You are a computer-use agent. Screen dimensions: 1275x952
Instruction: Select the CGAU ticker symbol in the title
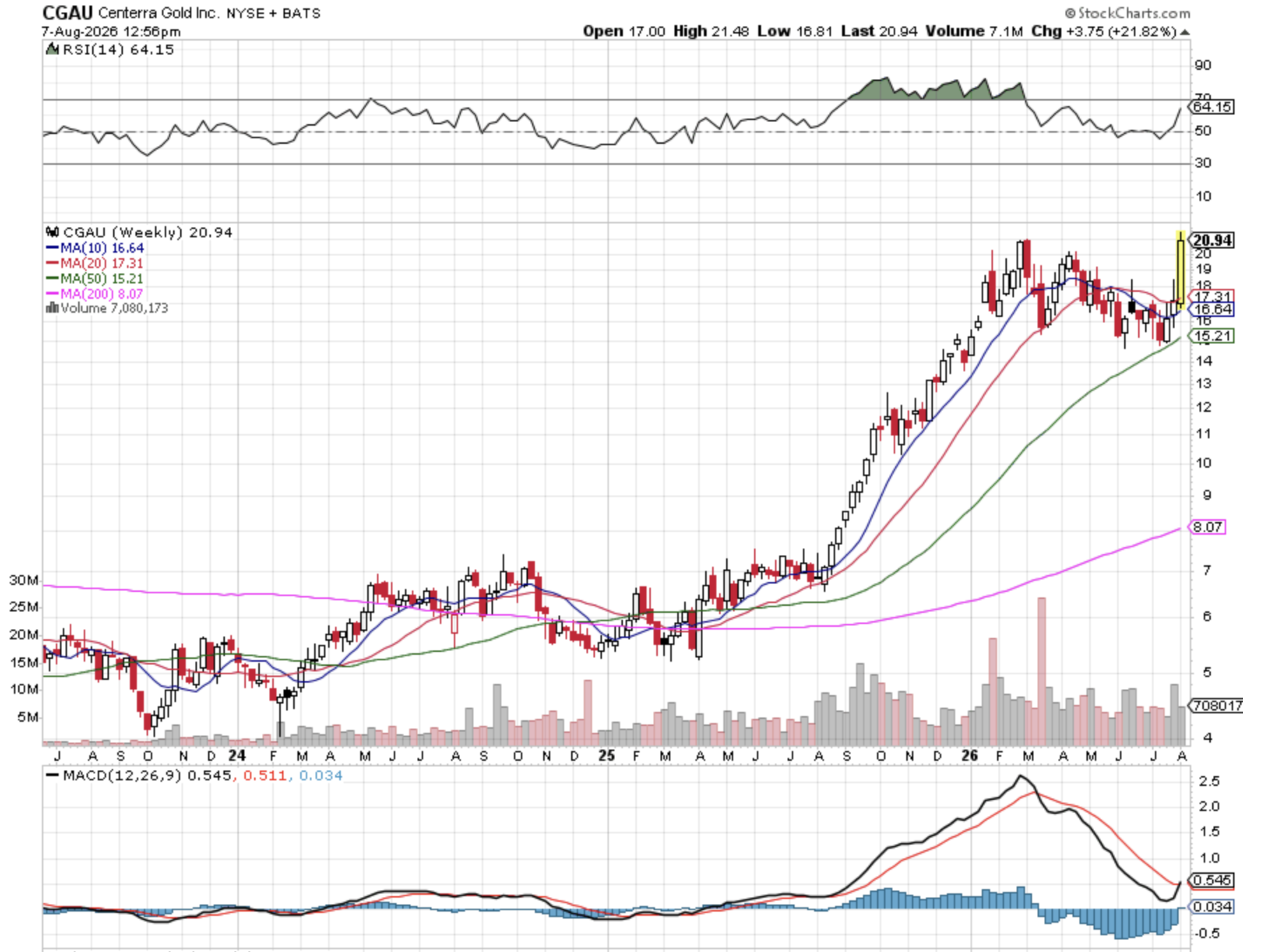pos(68,13)
